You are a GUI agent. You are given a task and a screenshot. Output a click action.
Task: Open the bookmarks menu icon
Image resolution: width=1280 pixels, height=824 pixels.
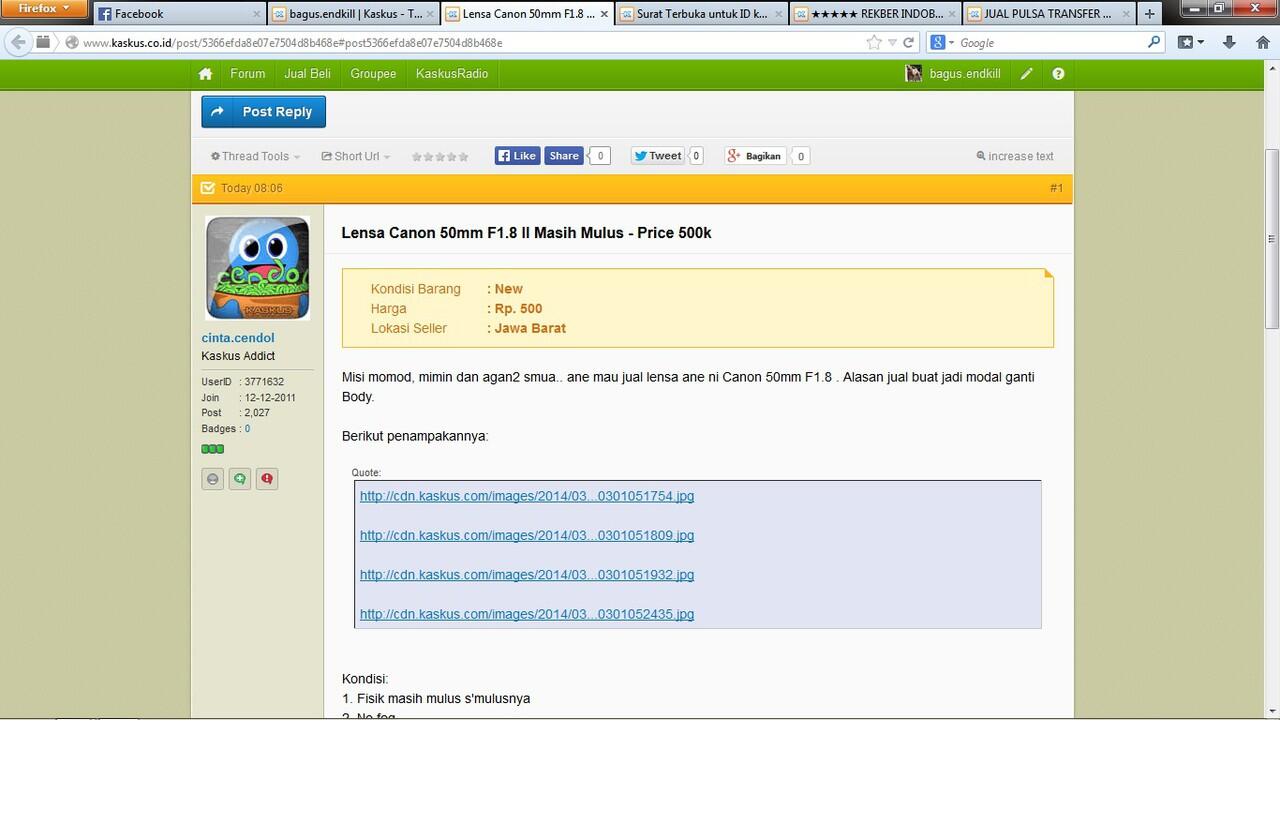point(1190,42)
